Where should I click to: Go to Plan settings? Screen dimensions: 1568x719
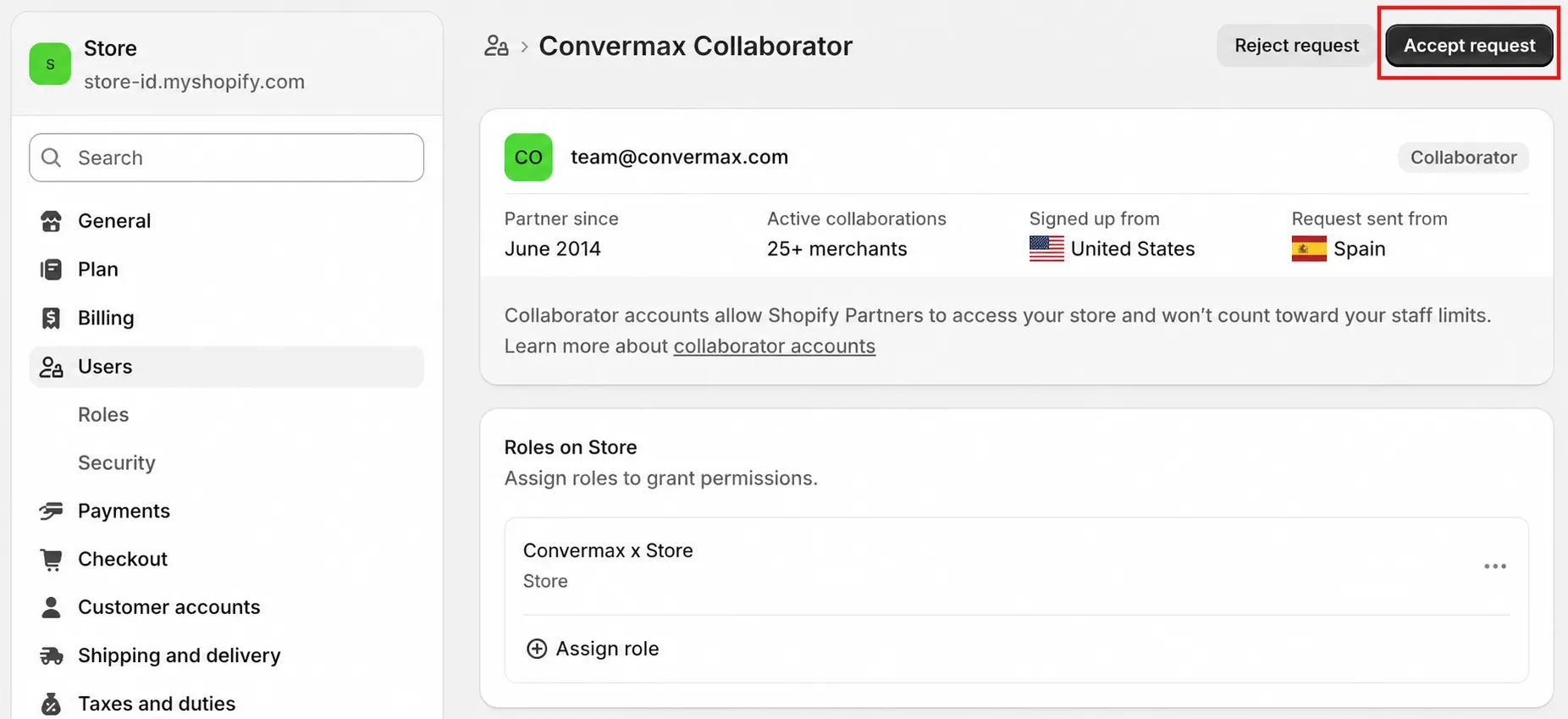coord(226,269)
